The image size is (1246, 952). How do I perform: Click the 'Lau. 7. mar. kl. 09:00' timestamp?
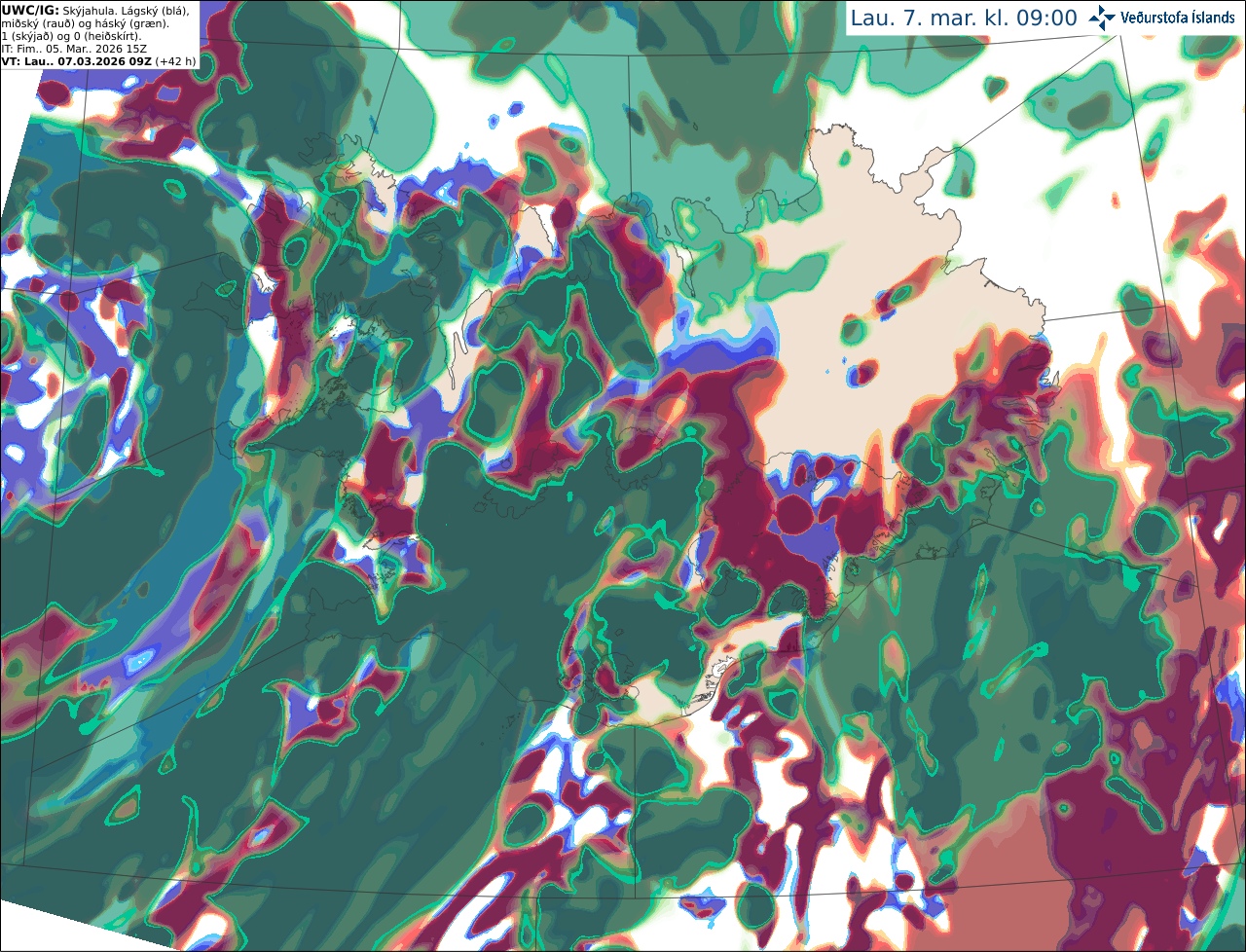[964, 18]
